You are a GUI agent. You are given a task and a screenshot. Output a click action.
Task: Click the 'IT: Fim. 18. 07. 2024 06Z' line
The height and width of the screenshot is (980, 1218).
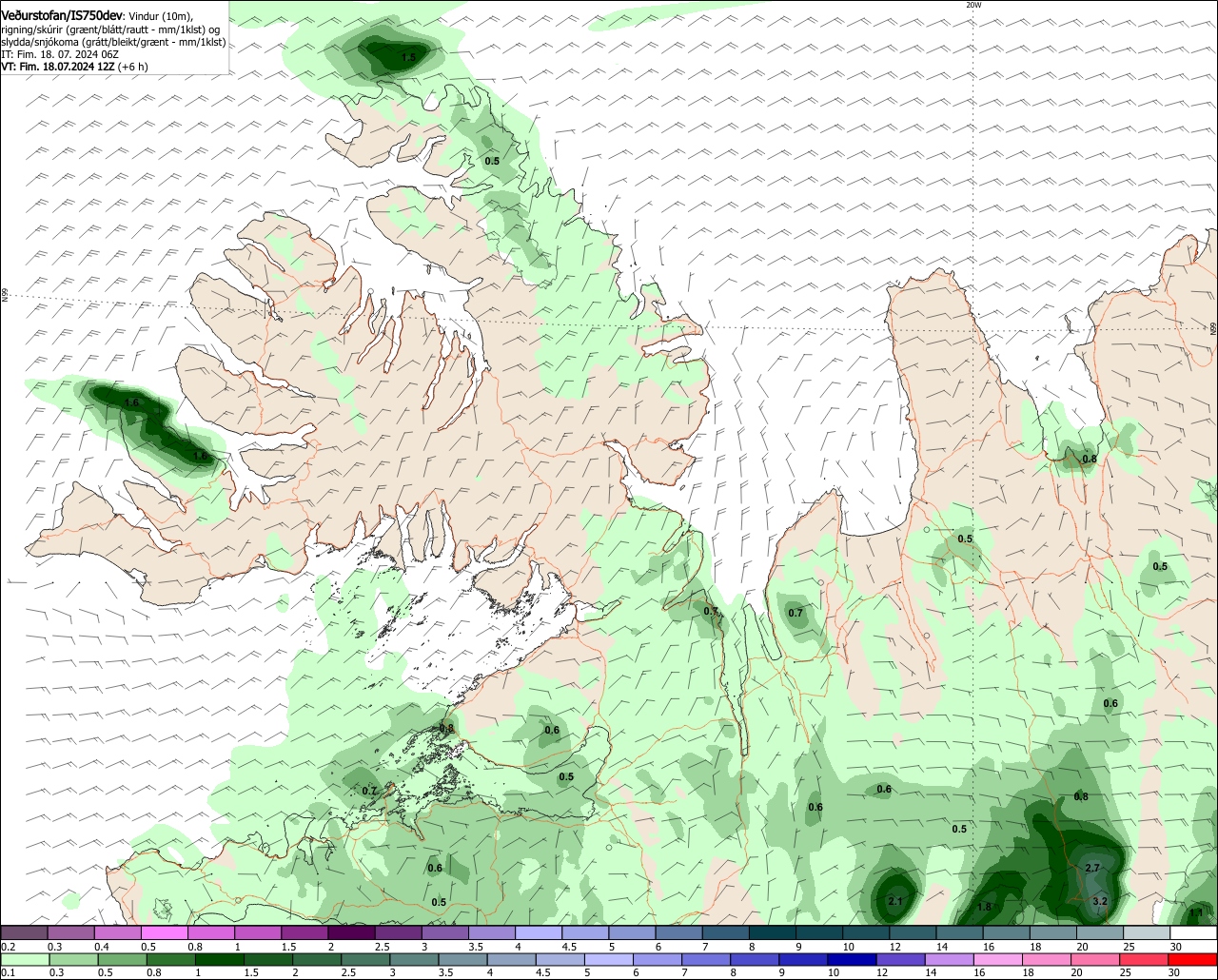[59, 54]
